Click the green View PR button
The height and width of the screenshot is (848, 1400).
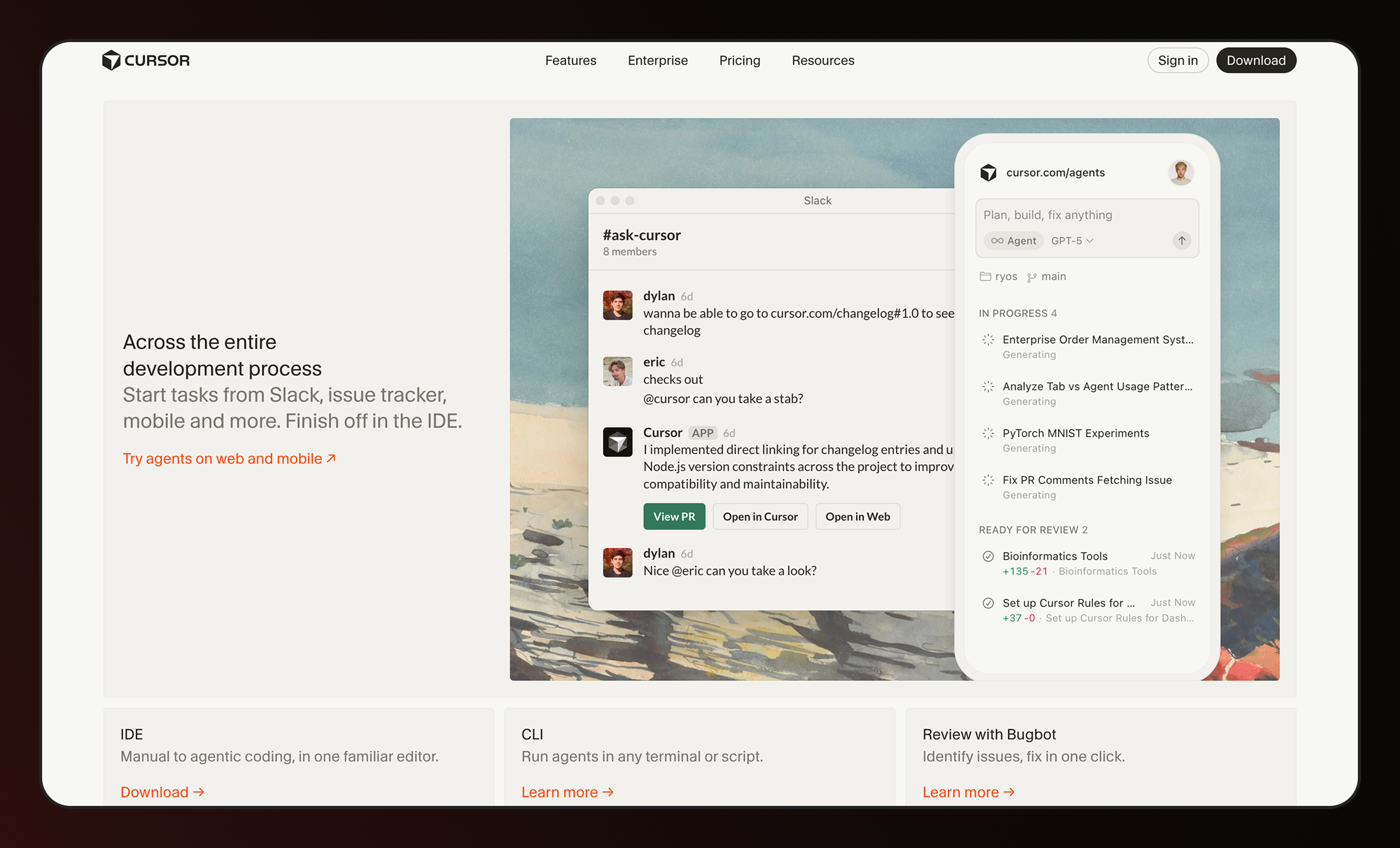point(674,516)
